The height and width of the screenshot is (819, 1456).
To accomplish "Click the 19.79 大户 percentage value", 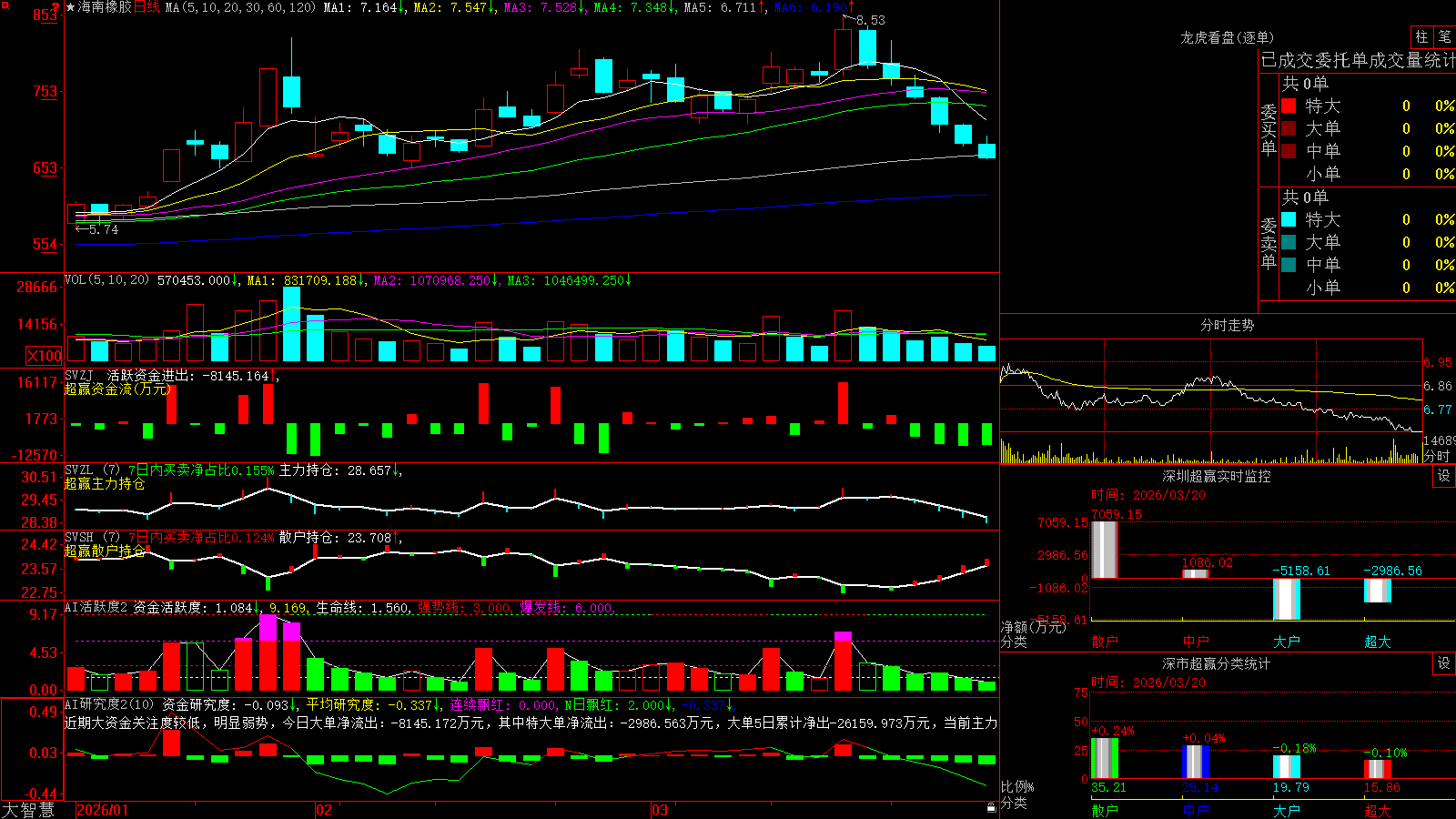I will 1290,787.
